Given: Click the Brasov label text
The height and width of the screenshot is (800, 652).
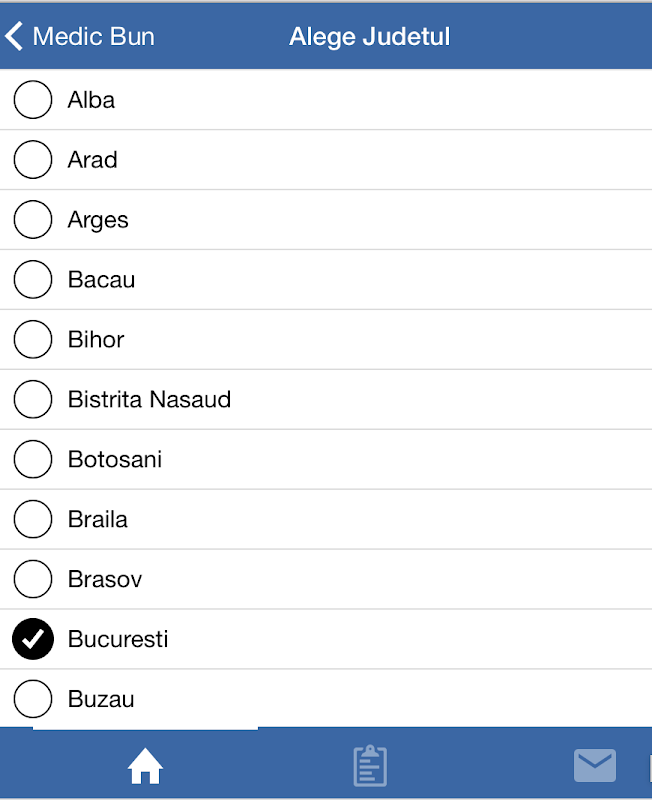Looking at the screenshot, I should point(105,580).
